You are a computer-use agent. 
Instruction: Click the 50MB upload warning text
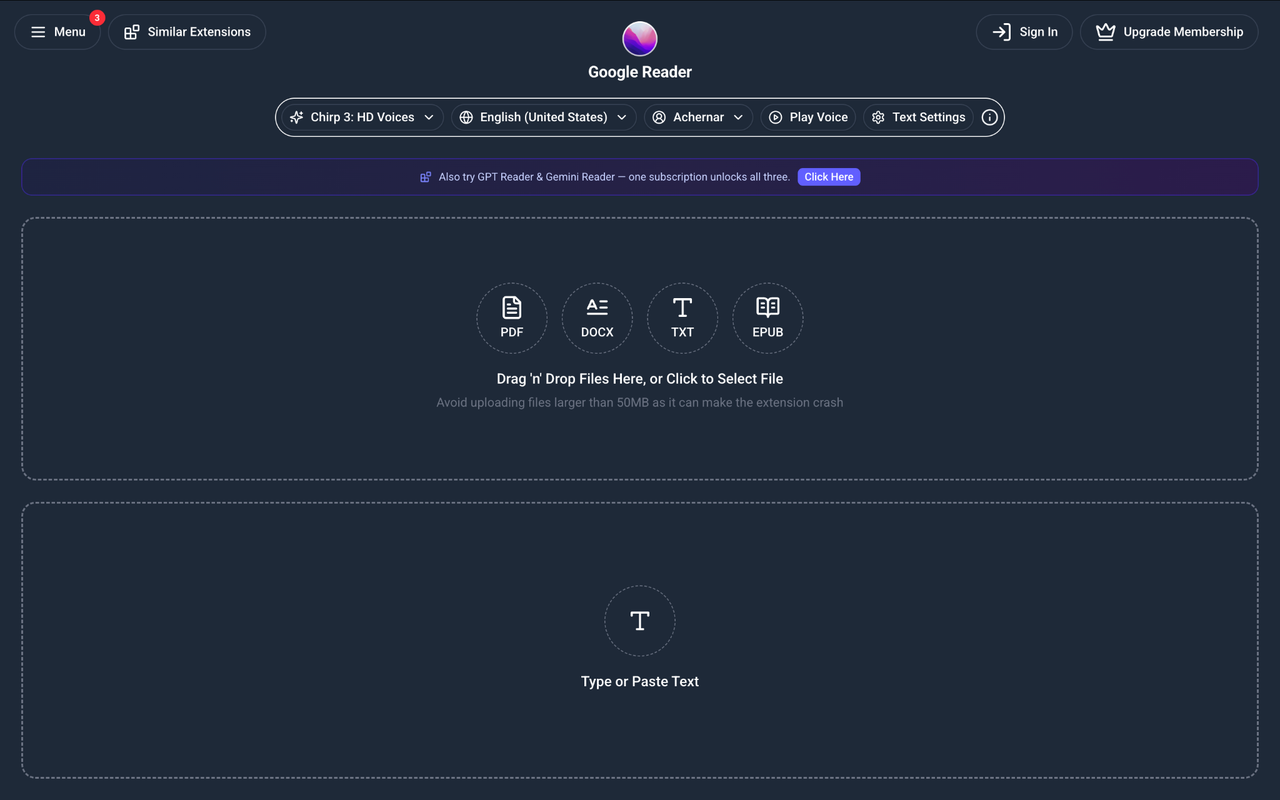pos(640,403)
